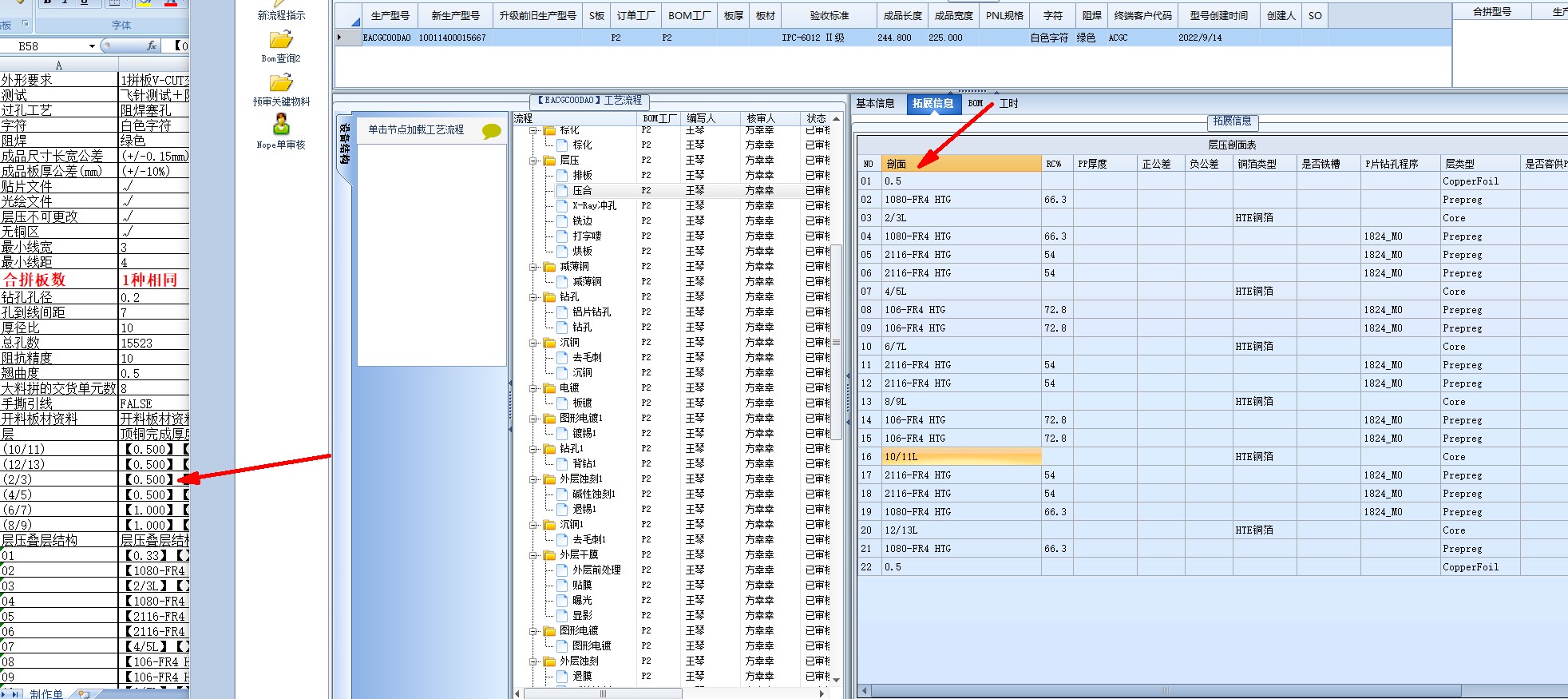
Task: Click the 66.3 RC% cell in row 02
Action: (1057, 199)
